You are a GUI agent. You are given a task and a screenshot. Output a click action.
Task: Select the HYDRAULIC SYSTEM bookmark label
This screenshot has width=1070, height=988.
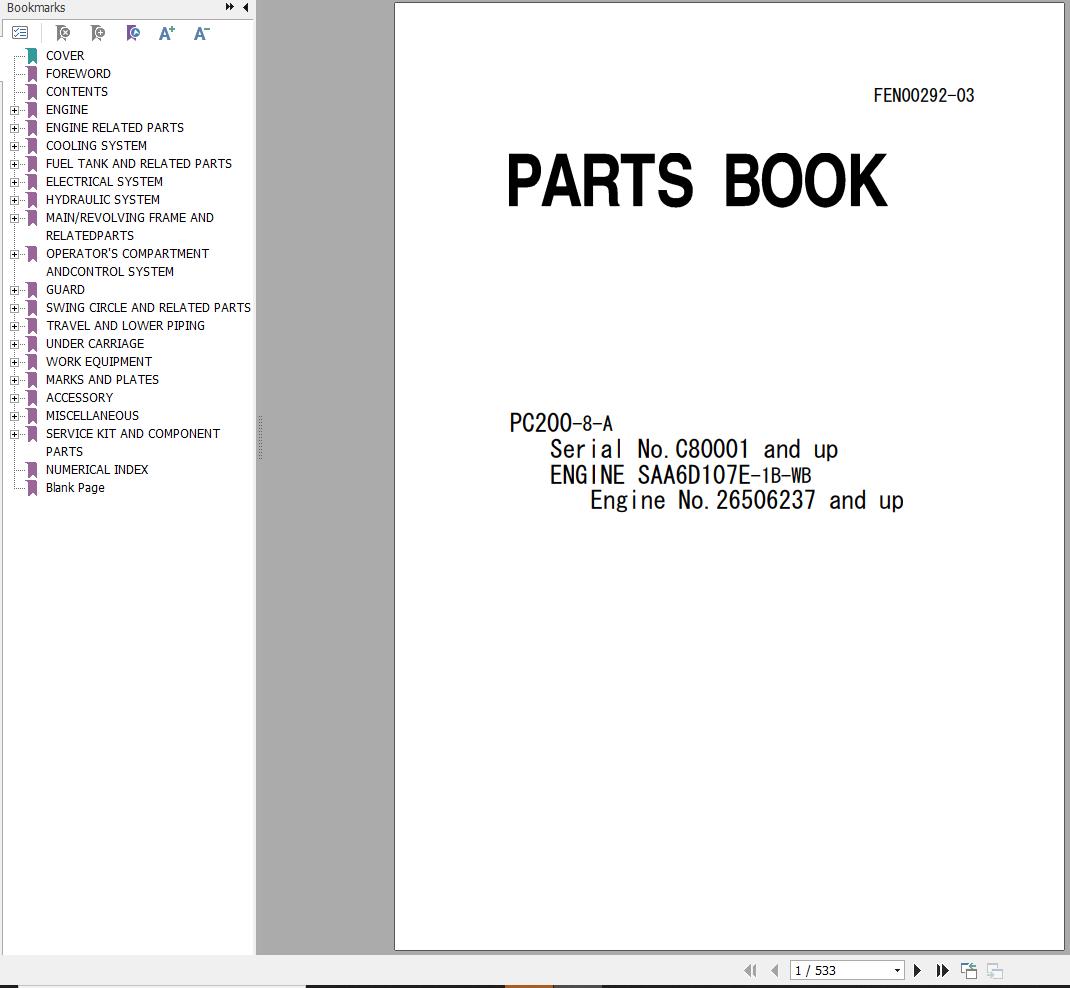point(103,200)
